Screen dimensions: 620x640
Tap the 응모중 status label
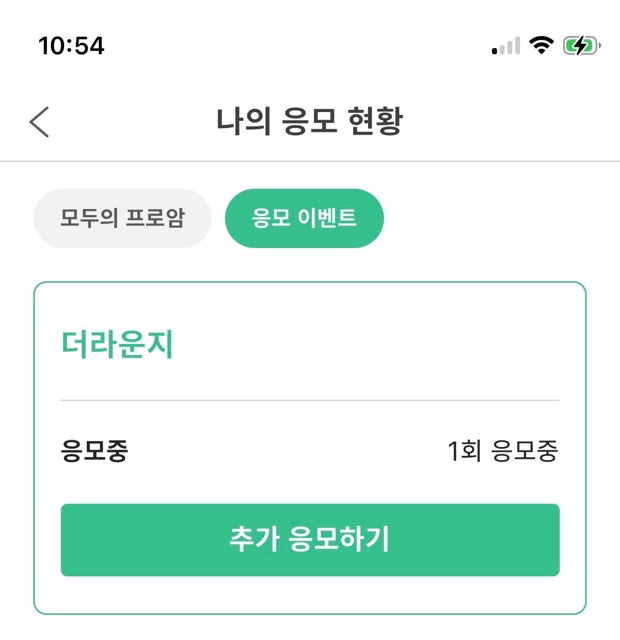tap(95, 451)
